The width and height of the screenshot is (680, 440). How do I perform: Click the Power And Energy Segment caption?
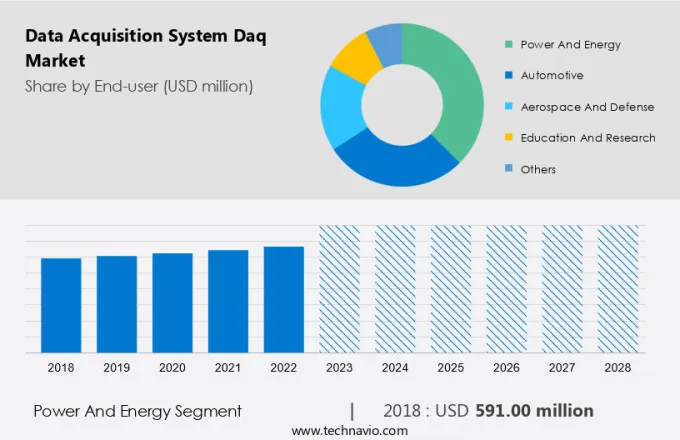point(137,411)
